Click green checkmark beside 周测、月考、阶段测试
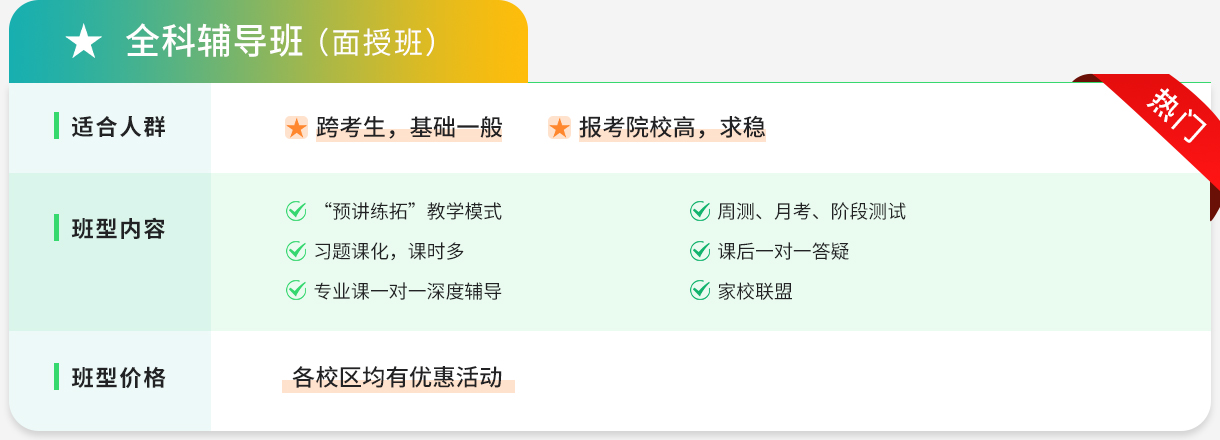The height and width of the screenshot is (440, 1220). pos(700,211)
